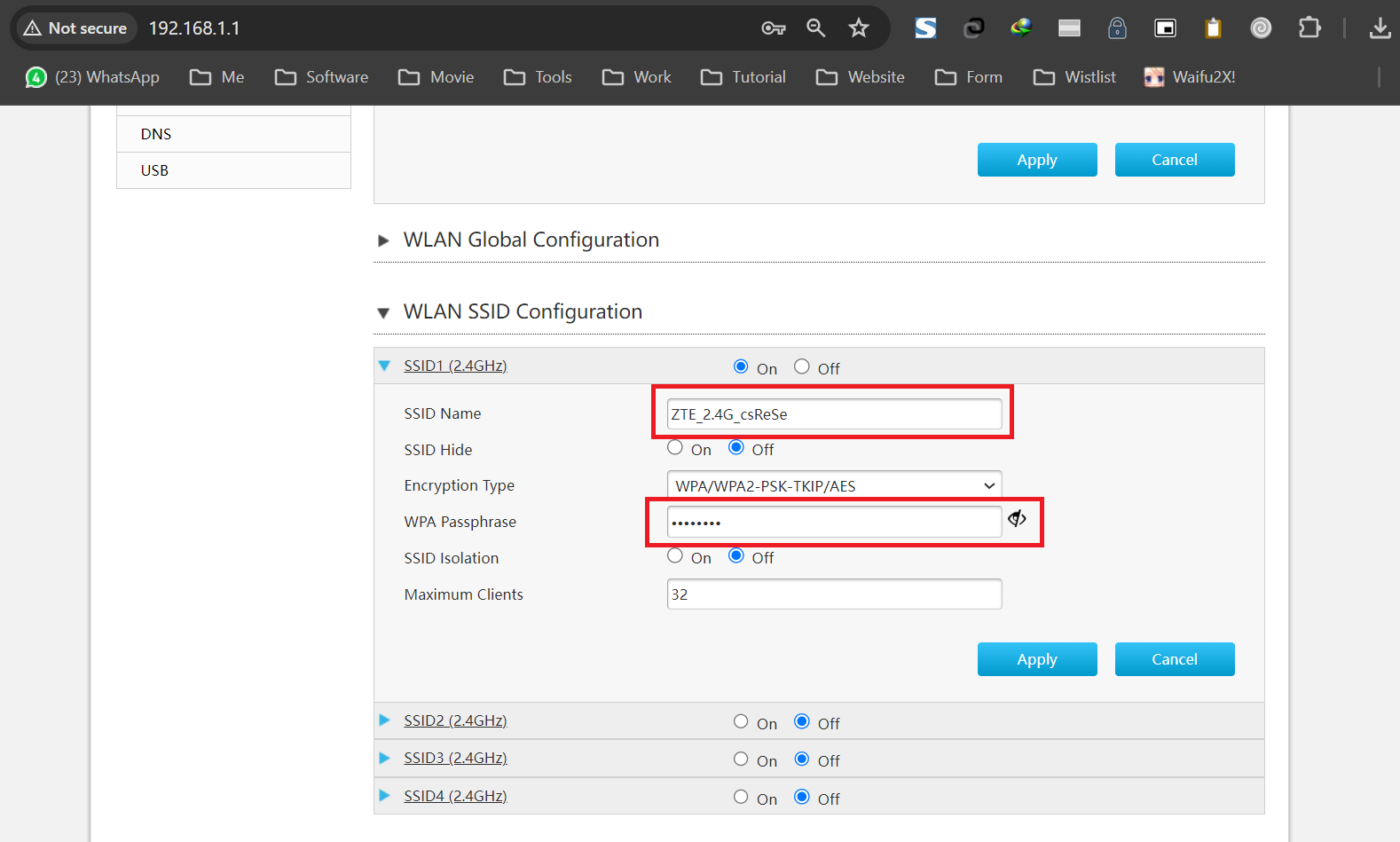Image resolution: width=1400 pixels, height=842 pixels.
Task: Click the SSID Name input field
Action: coord(834,414)
